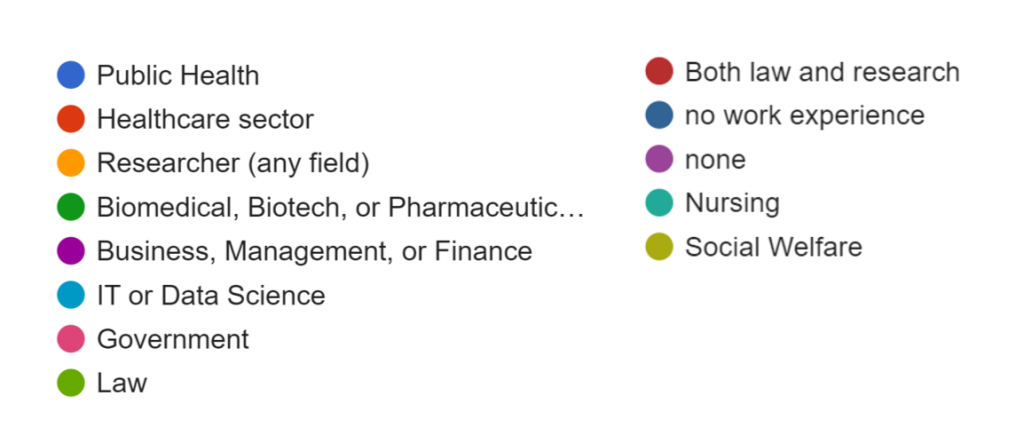Select the truncated 'Biomedical, Biotech, or Pharmaceutic…' label

(x=340, y=207)
